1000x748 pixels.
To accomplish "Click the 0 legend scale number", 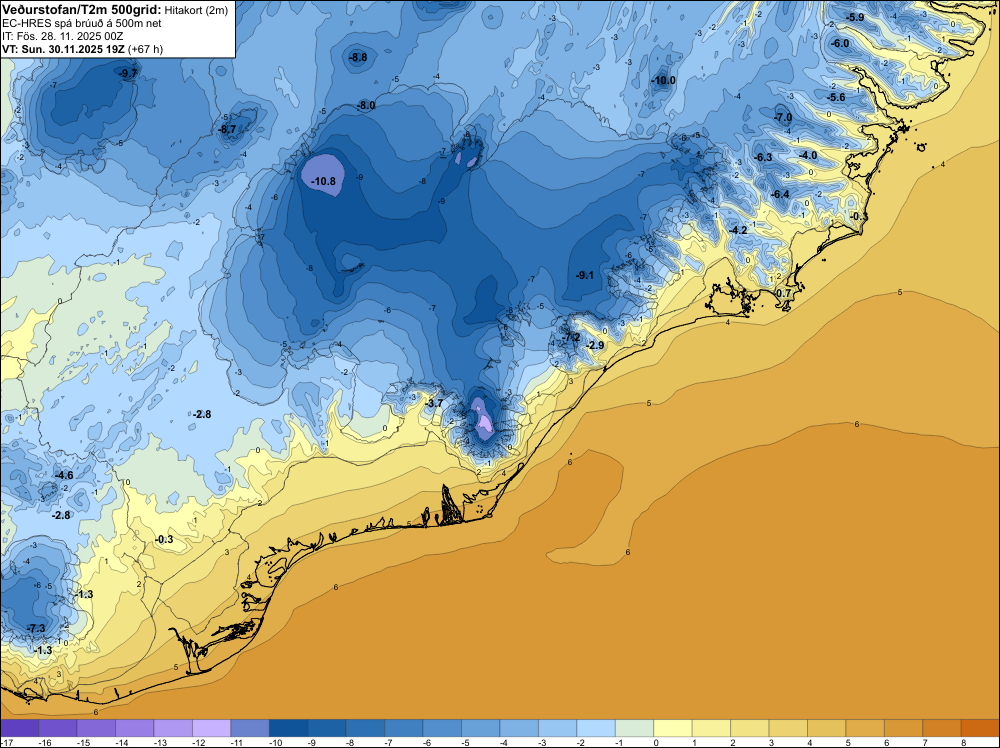I will tap(656, 742).
